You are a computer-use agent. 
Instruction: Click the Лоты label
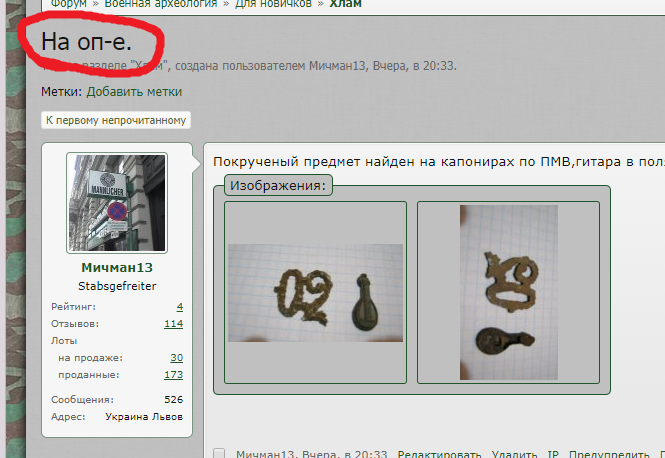(64, 341)
